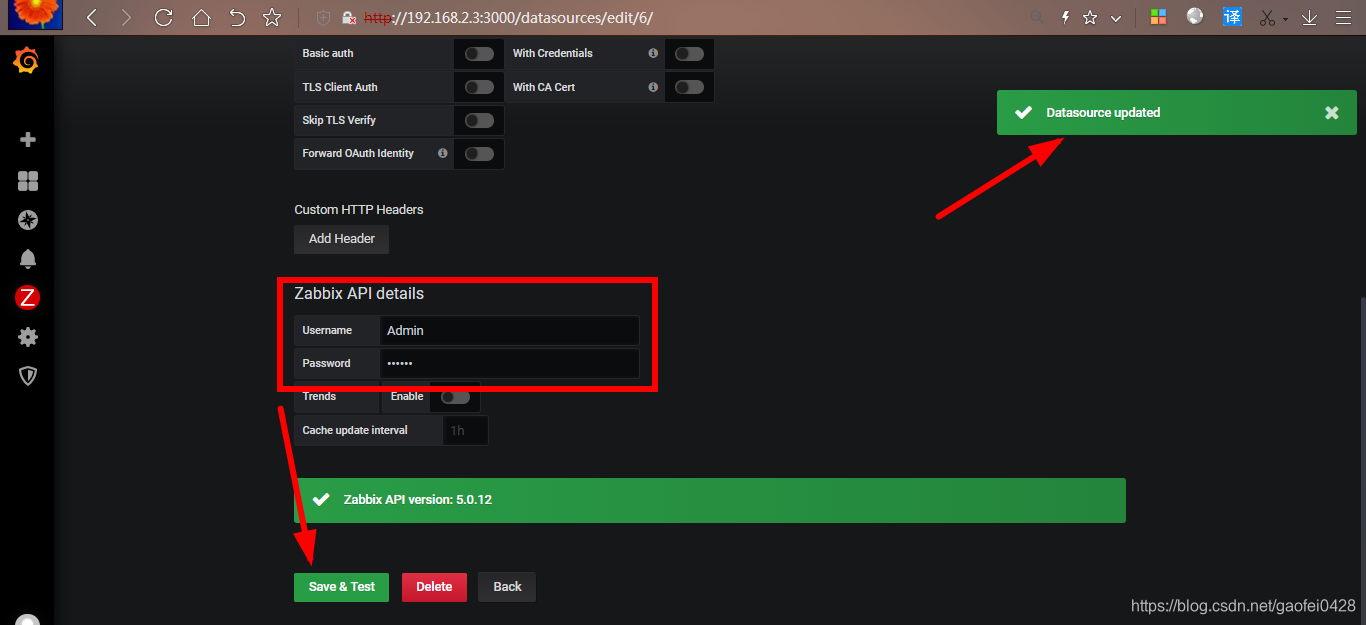Focus the Password input field
Image resolution: width=1366 pixels, height=625 pixels.
click(509, 363)
